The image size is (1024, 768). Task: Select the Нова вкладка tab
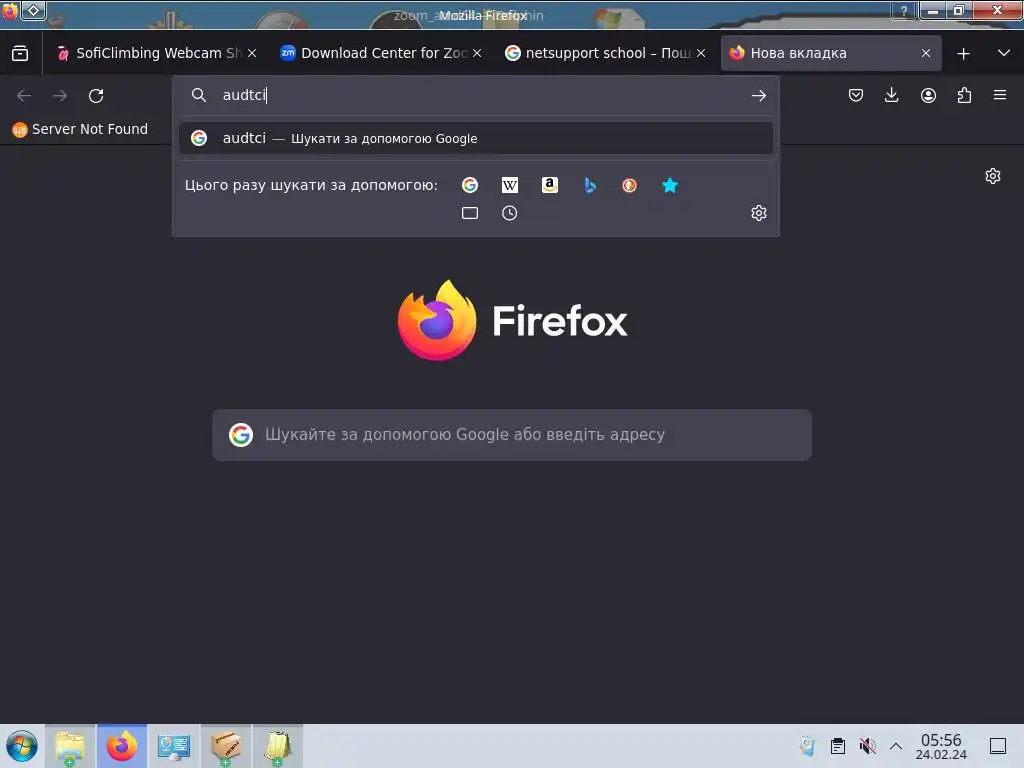831,54
